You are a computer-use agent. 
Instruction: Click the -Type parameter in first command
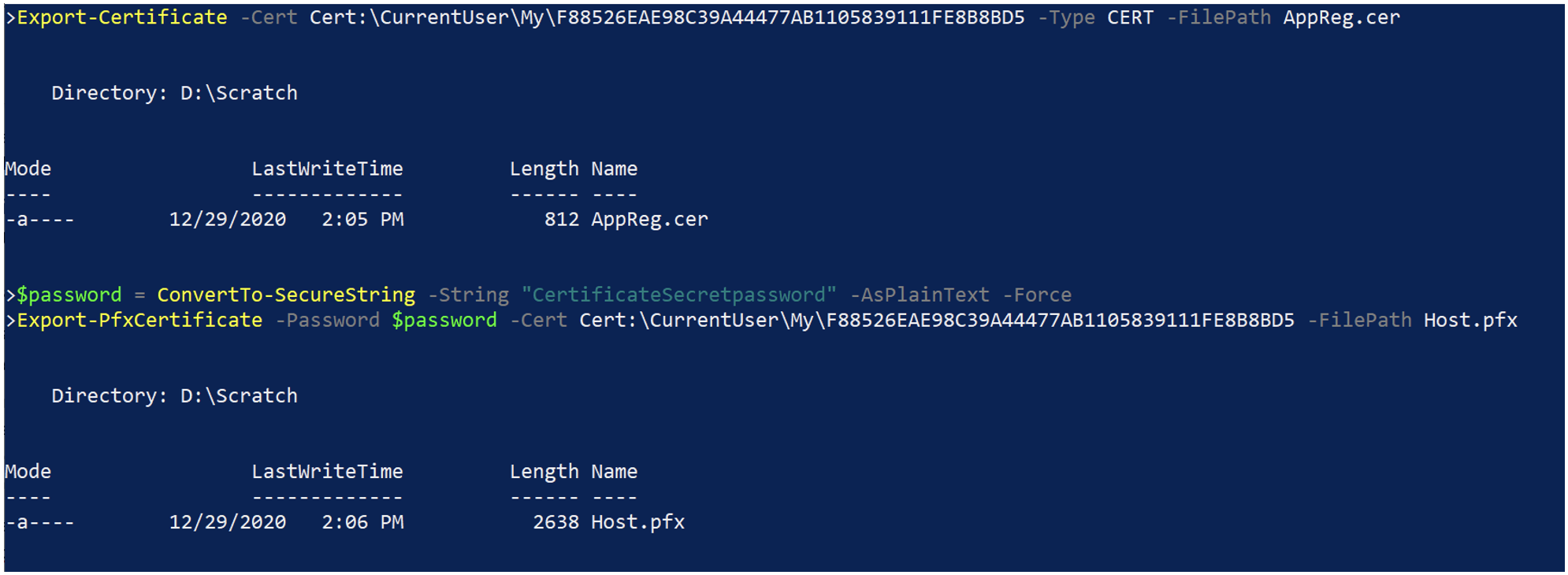(1066, 17)
